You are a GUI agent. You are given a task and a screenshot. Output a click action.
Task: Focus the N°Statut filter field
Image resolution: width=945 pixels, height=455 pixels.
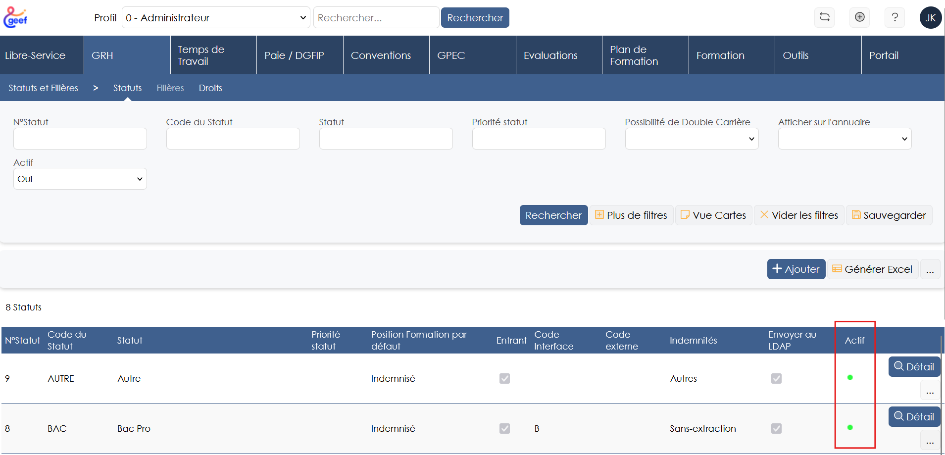click(80, 139)
